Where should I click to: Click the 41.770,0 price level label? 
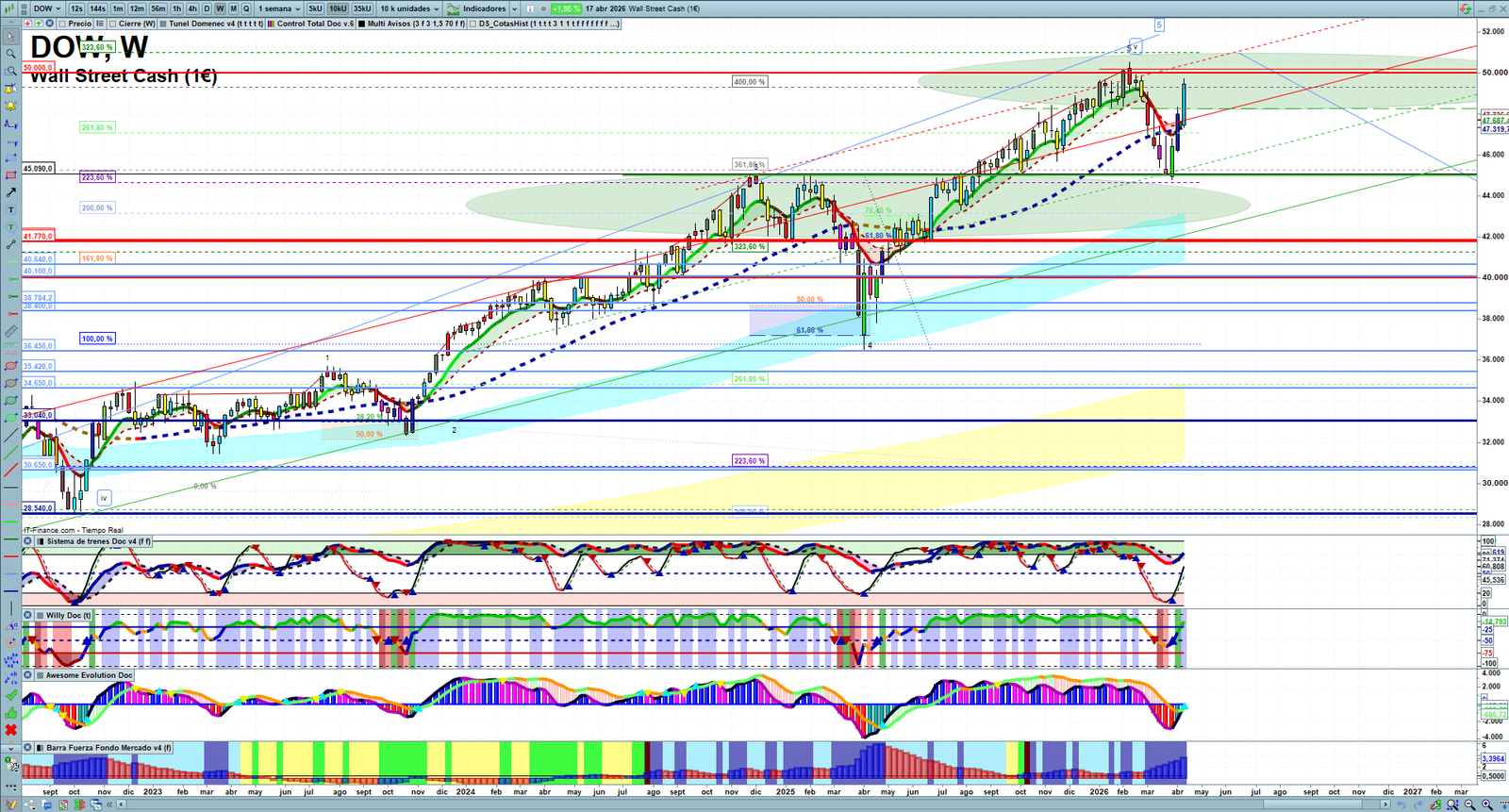click(39, 237)
